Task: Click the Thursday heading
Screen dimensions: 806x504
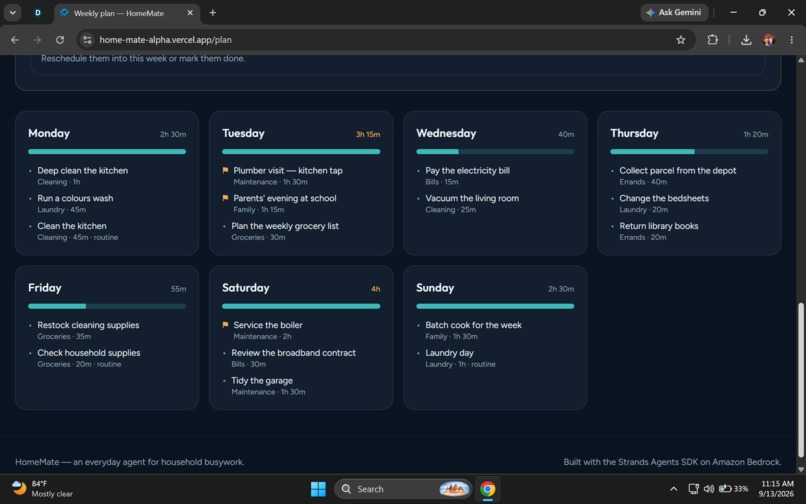Action: (x=634, y=133)
